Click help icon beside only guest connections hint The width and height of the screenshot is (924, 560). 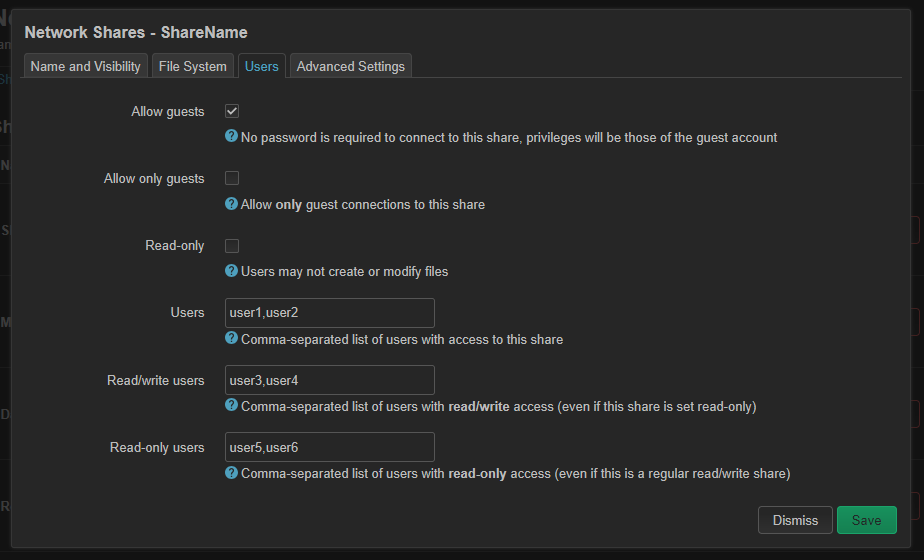coord(231,203)
